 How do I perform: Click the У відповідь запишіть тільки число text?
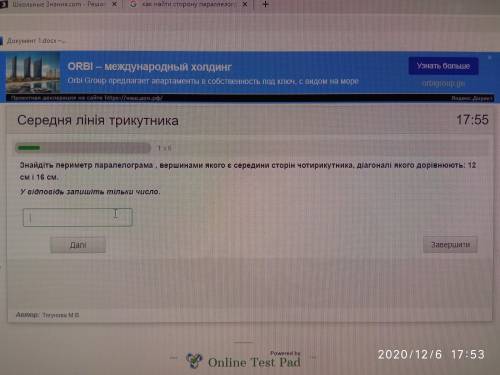[x=90, y=192]
